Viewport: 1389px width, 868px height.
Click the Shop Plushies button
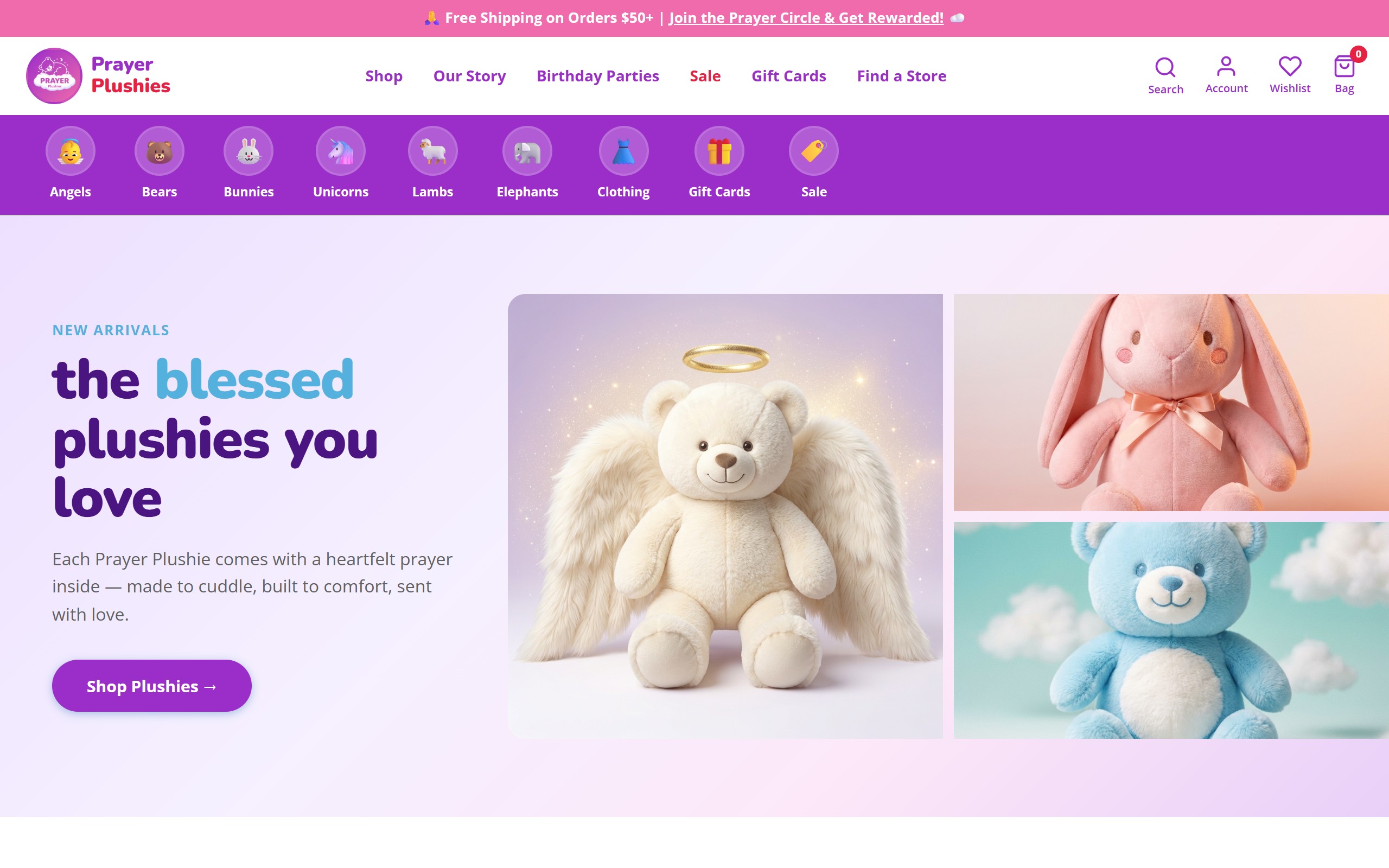(x=151, y=686)
